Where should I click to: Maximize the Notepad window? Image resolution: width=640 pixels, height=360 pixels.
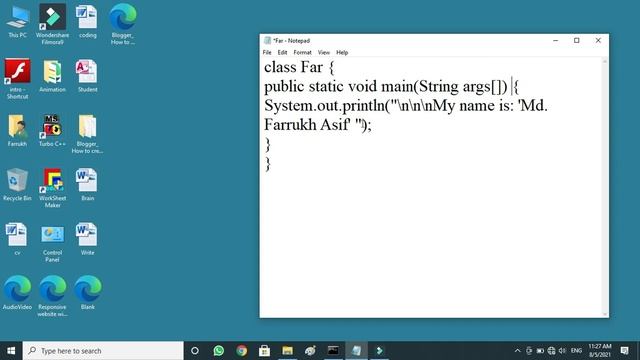[577, 40]
